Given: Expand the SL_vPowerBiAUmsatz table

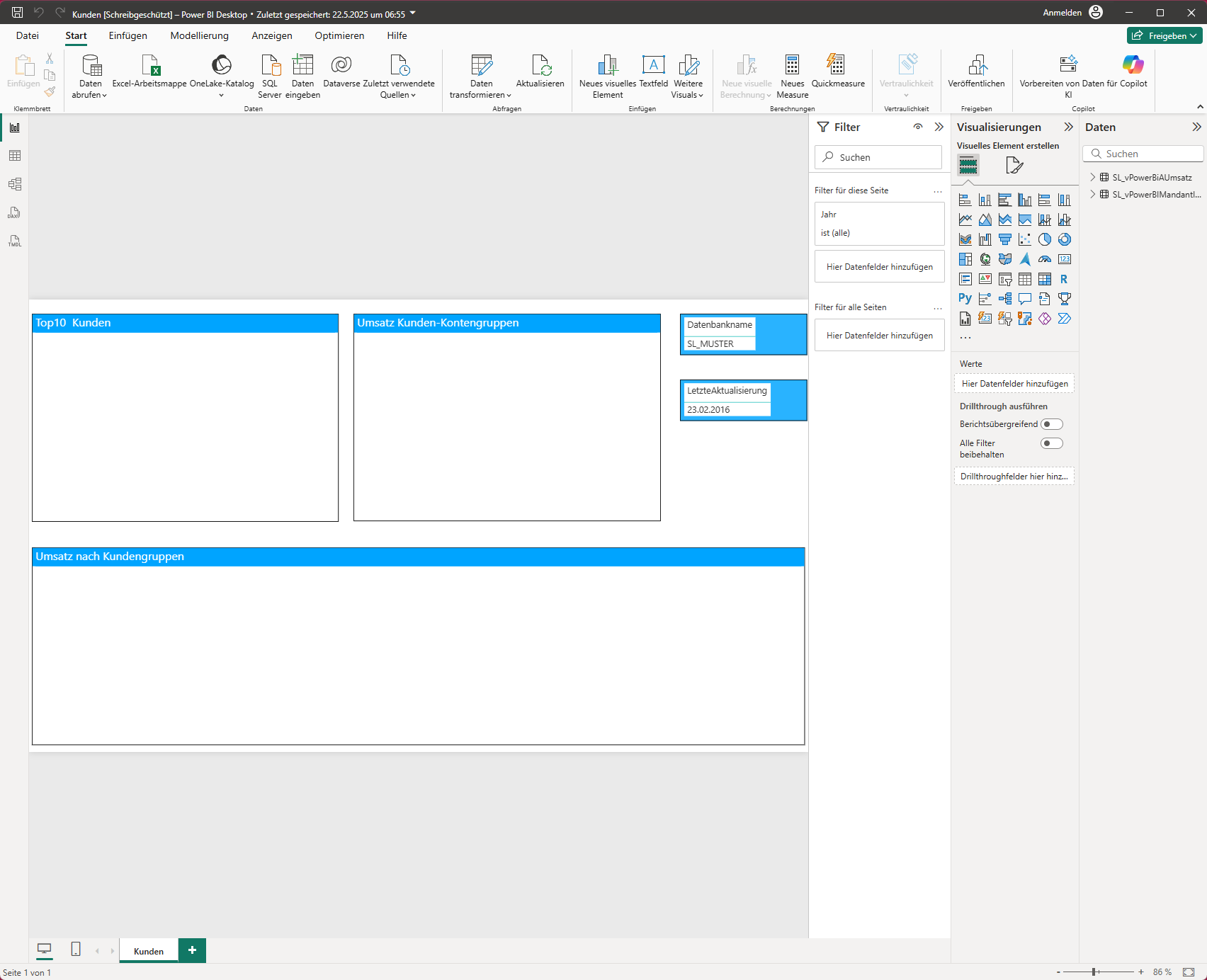Looking at the screenshot, I should 1092,177.
